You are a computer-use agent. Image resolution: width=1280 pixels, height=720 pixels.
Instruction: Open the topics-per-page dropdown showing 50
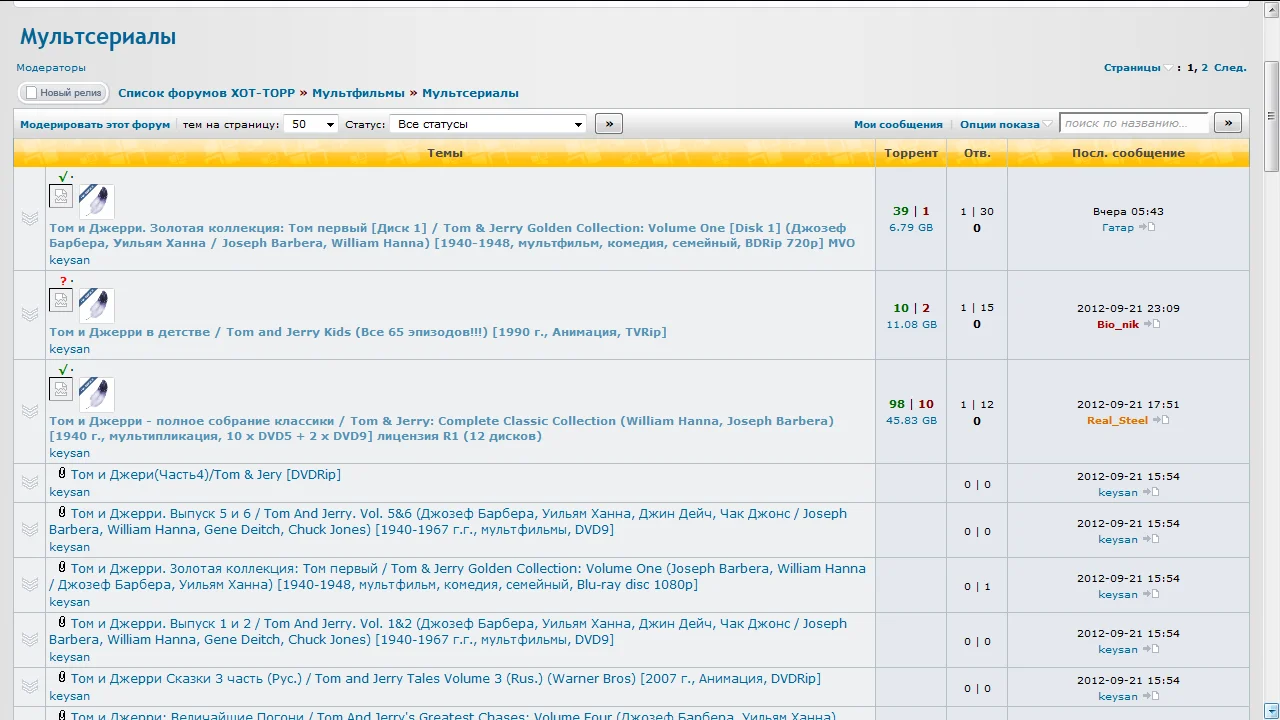tap(311, 124)
